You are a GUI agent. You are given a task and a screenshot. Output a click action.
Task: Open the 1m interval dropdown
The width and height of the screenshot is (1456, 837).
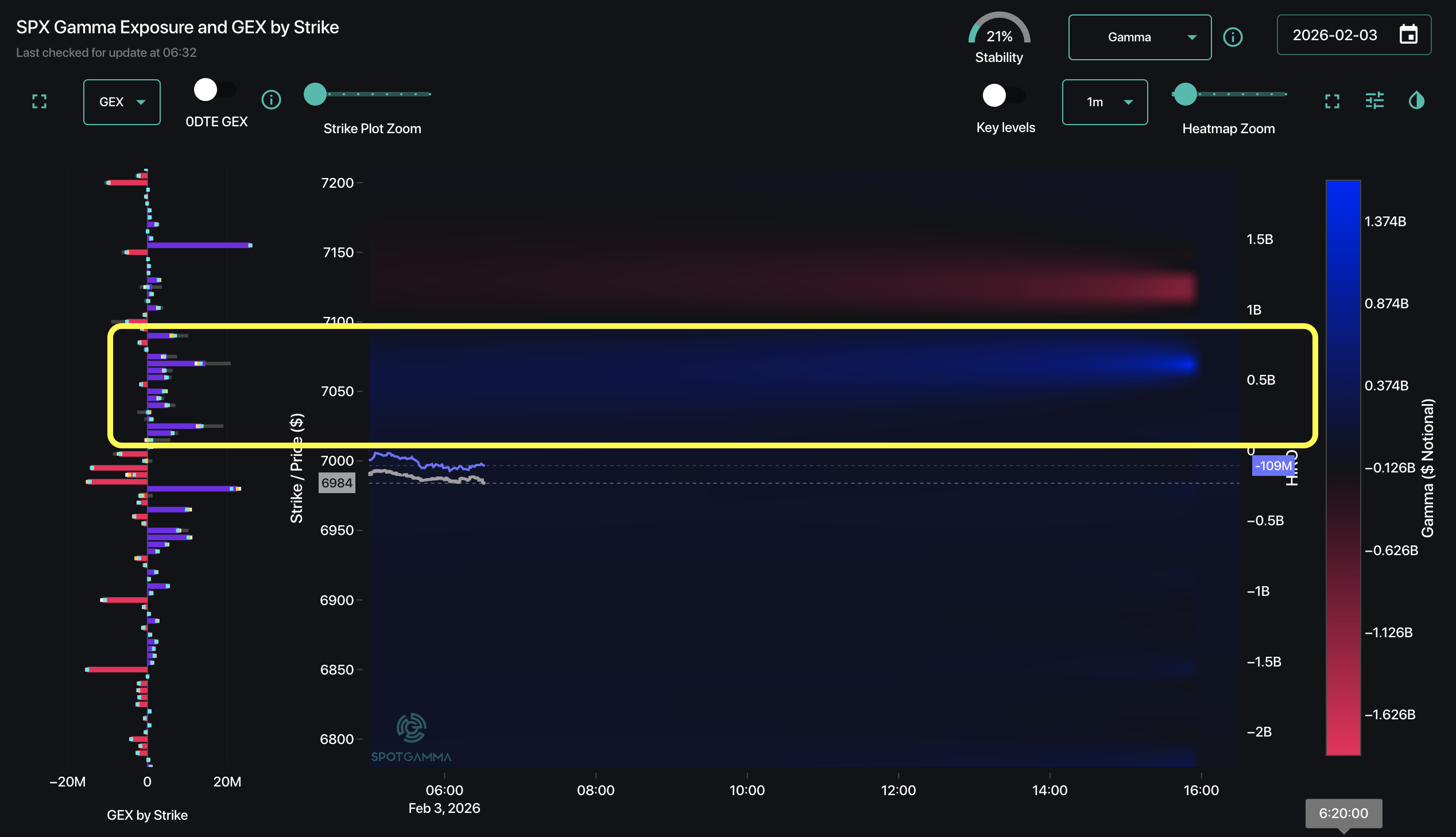click(1104, 102)
